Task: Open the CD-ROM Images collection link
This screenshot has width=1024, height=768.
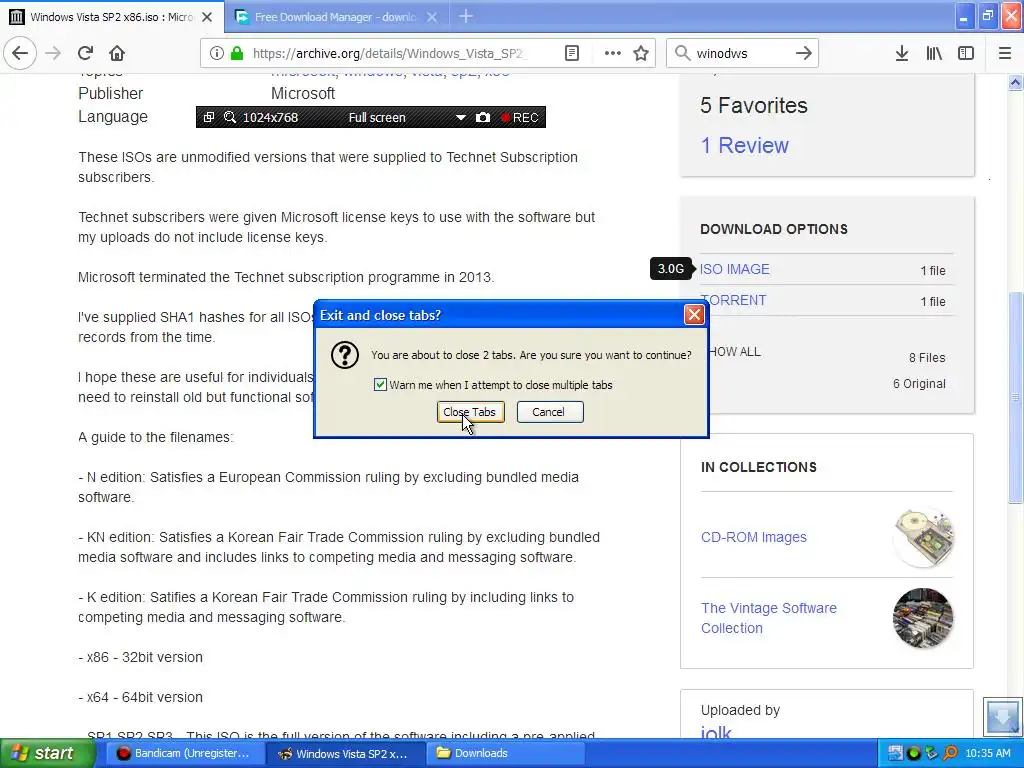Action: pyautogui.click(x=754, y=537)
